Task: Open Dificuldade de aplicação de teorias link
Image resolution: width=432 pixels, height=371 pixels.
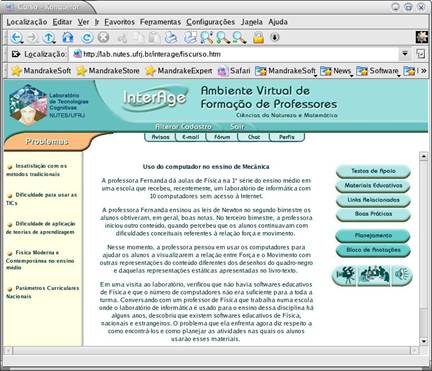Action: pos(41,228)
